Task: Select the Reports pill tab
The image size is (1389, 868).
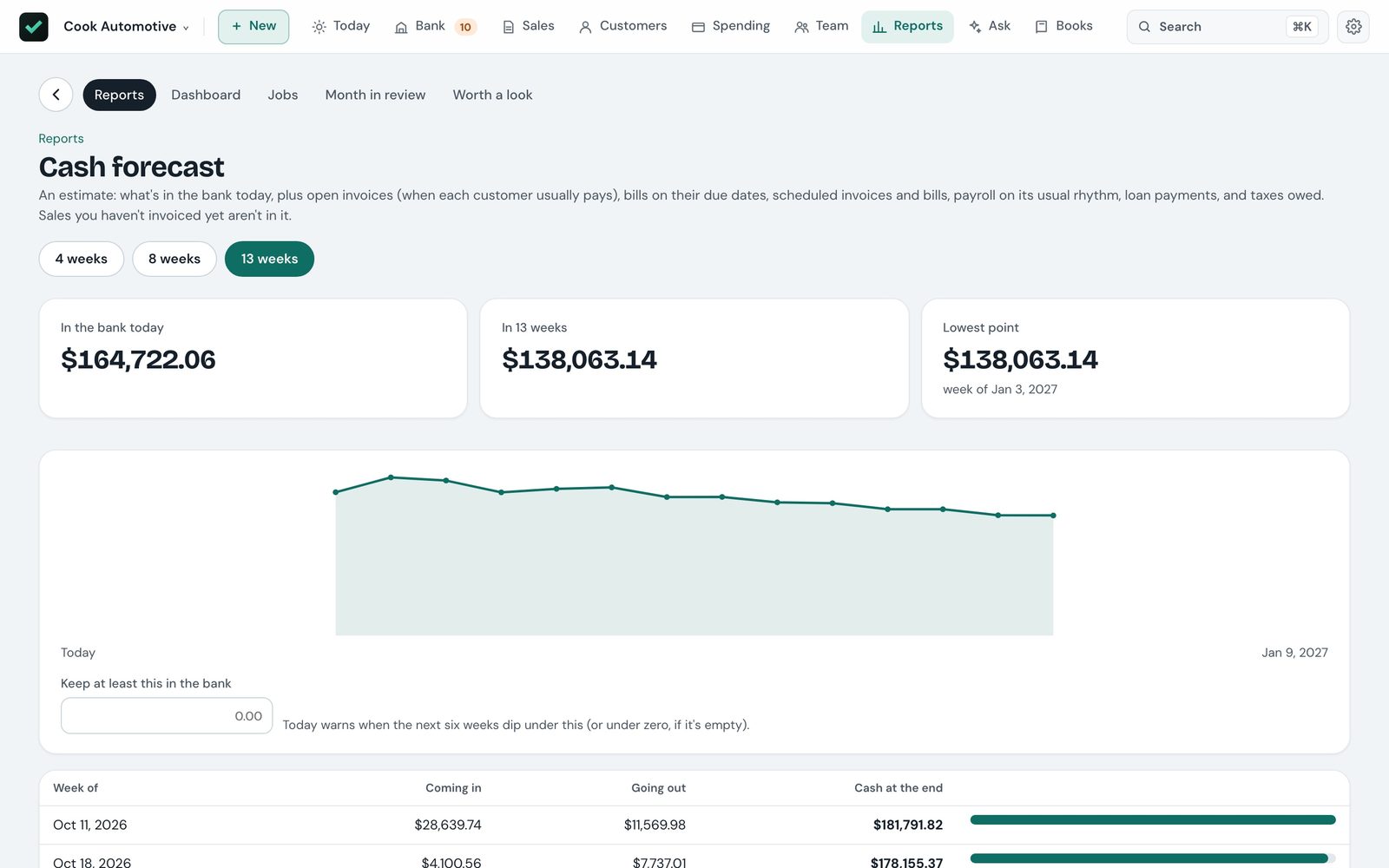Action: click(x=119, y=95)
